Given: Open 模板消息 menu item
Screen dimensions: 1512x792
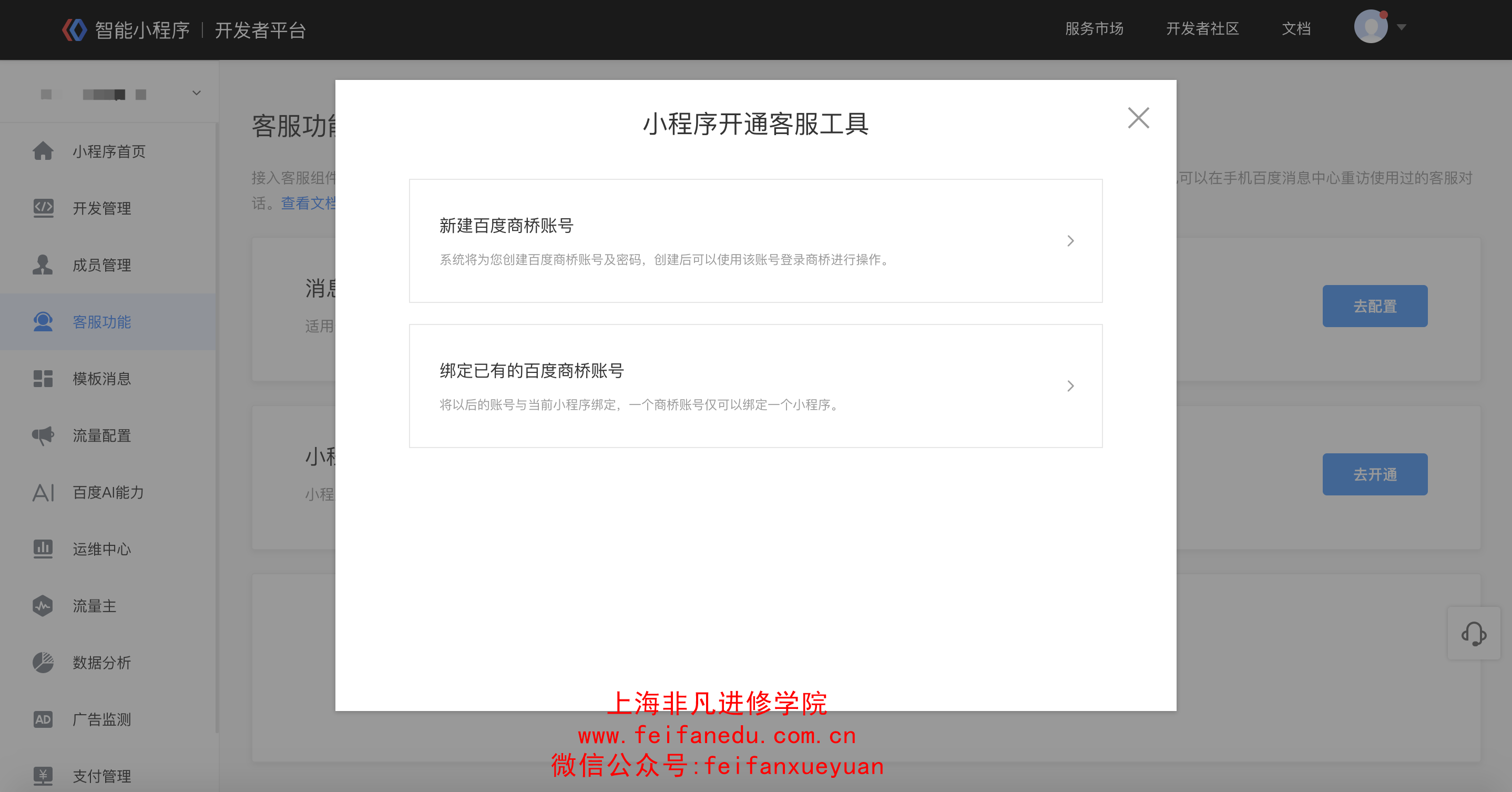Looking at the screenshot, I should pos(109,379).
